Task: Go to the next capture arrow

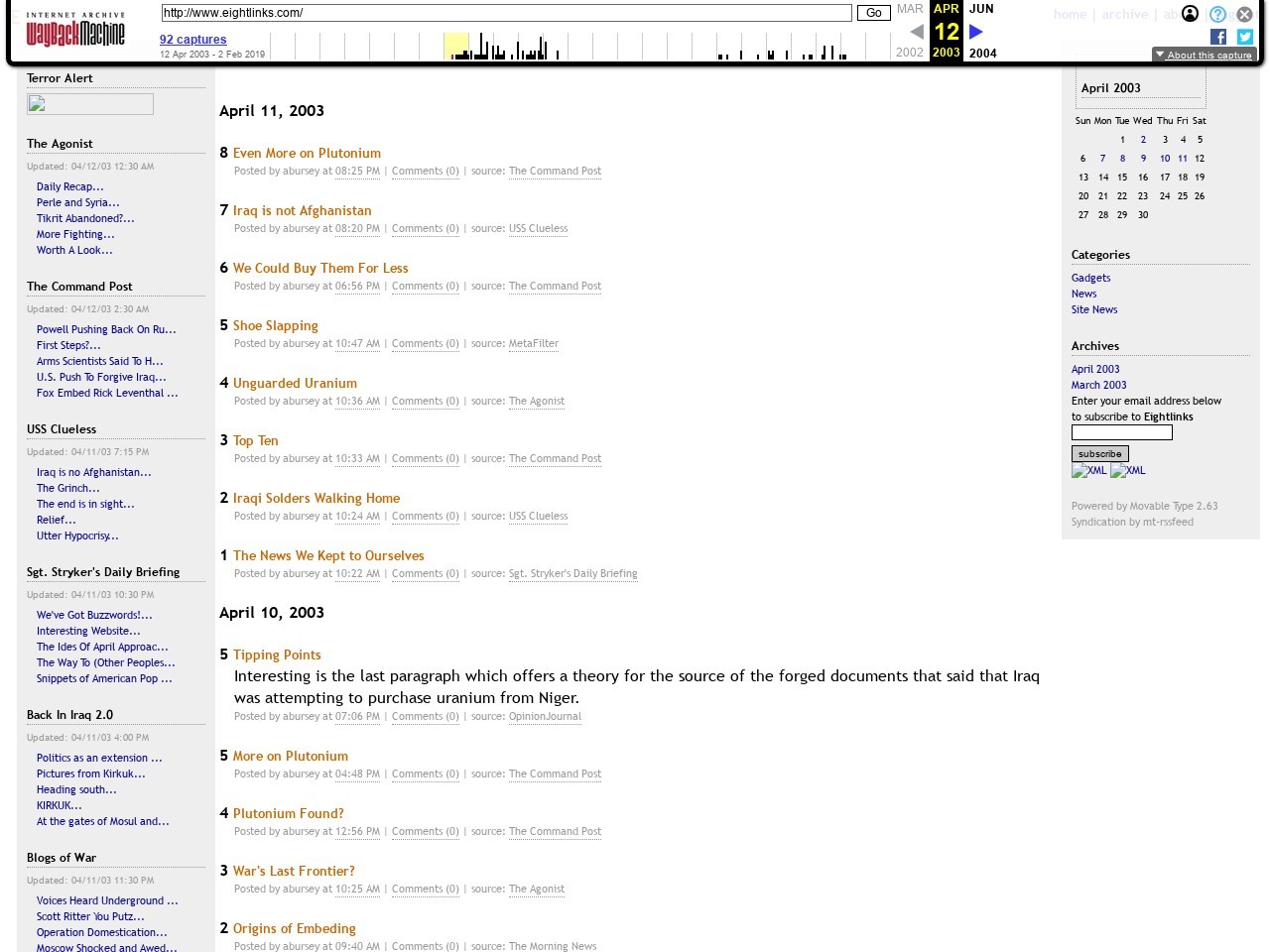Action: (x=975, y=32)
